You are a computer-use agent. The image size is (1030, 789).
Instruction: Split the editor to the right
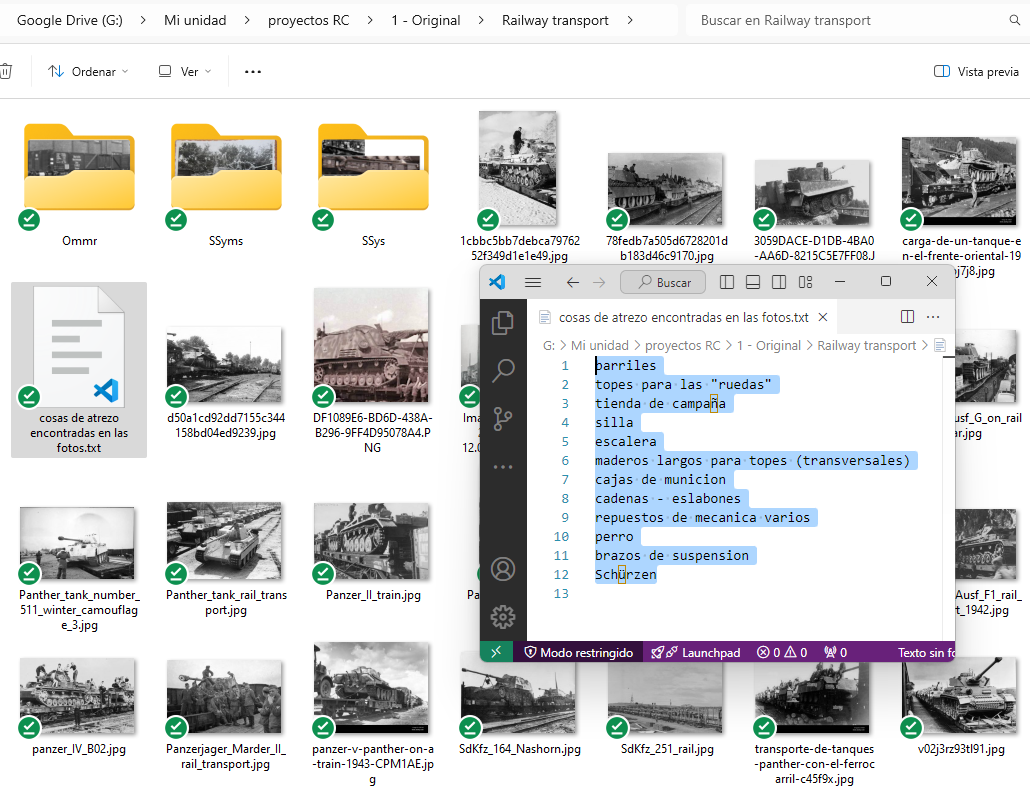coord(907,317)
